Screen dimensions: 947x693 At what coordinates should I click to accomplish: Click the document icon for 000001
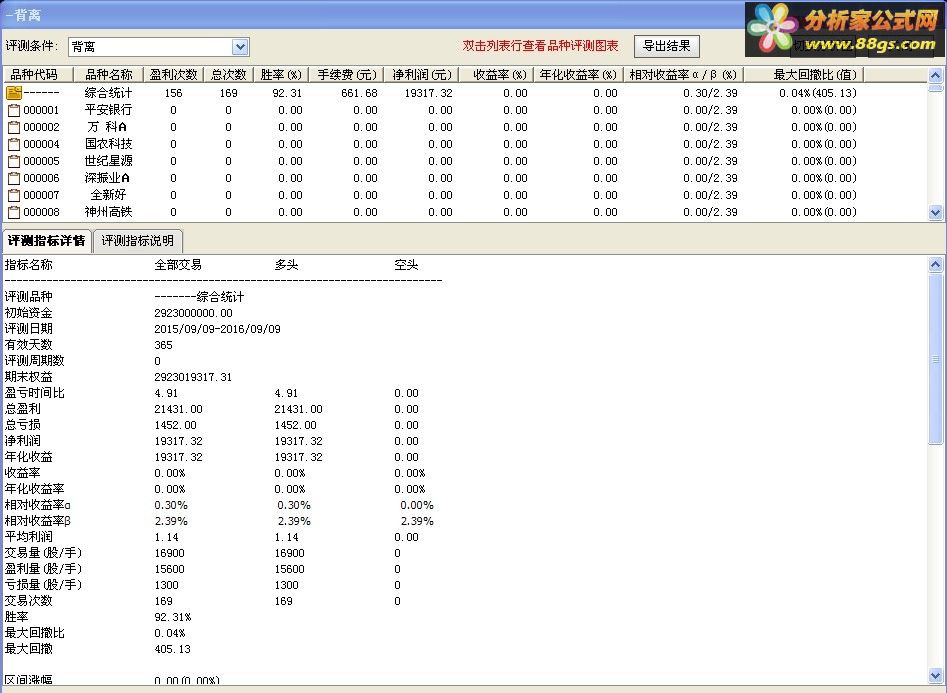(x=14, y=110)
